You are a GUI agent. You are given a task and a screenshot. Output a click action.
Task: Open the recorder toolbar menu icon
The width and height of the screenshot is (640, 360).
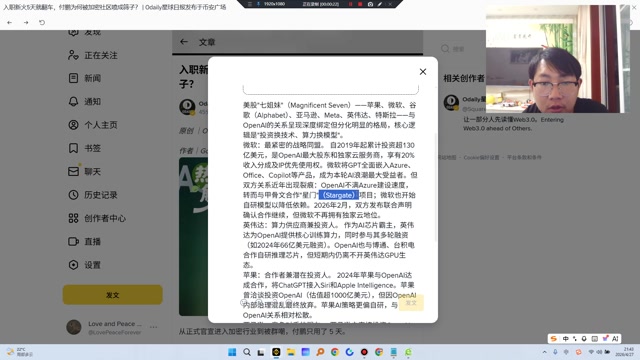pyautogui.click(x=250, y=4)
